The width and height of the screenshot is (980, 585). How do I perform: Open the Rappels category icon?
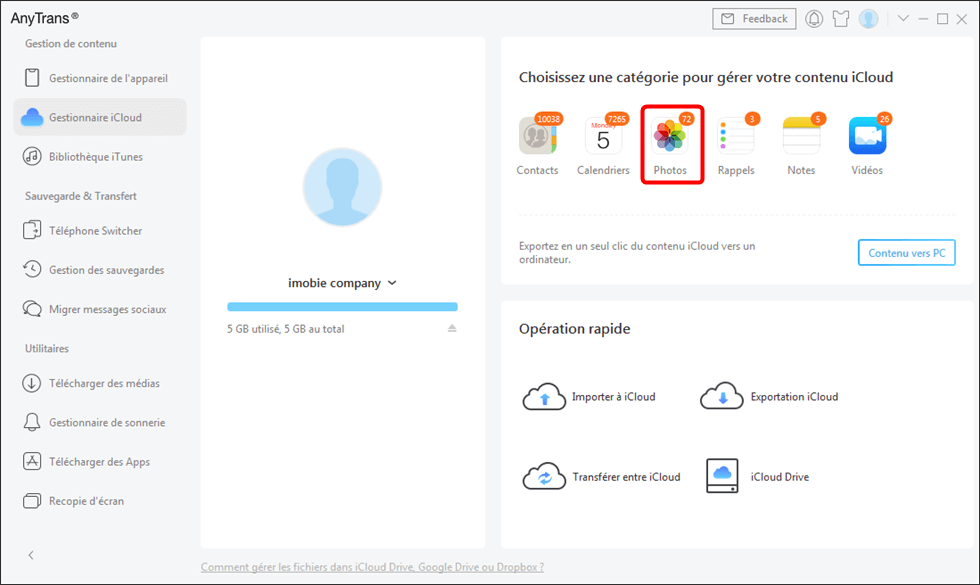coord(736,136)
